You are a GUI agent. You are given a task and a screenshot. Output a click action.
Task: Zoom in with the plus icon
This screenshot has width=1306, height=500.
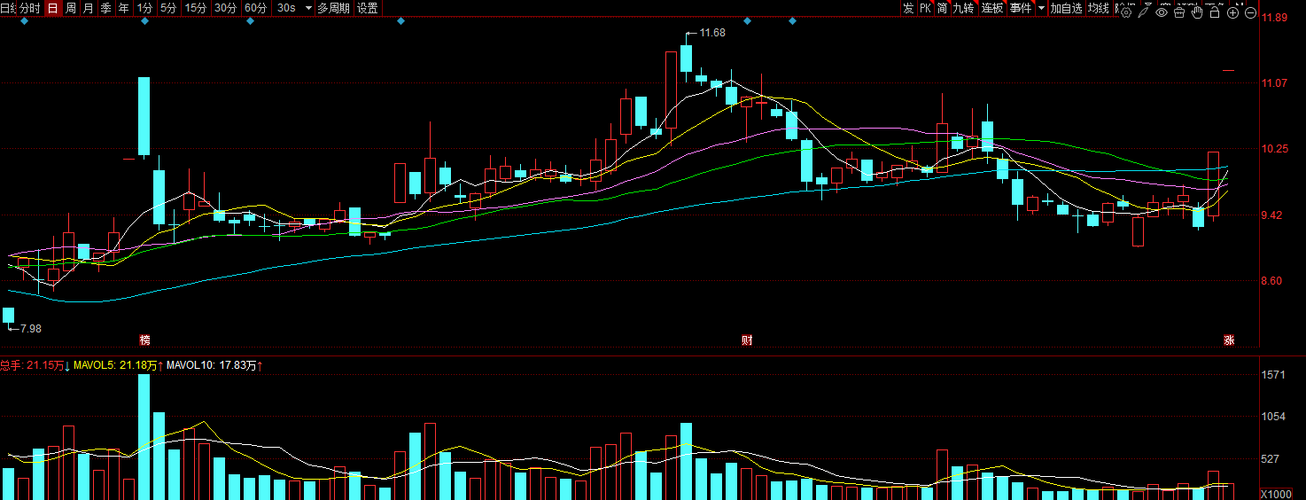[x=1233, y=13]
